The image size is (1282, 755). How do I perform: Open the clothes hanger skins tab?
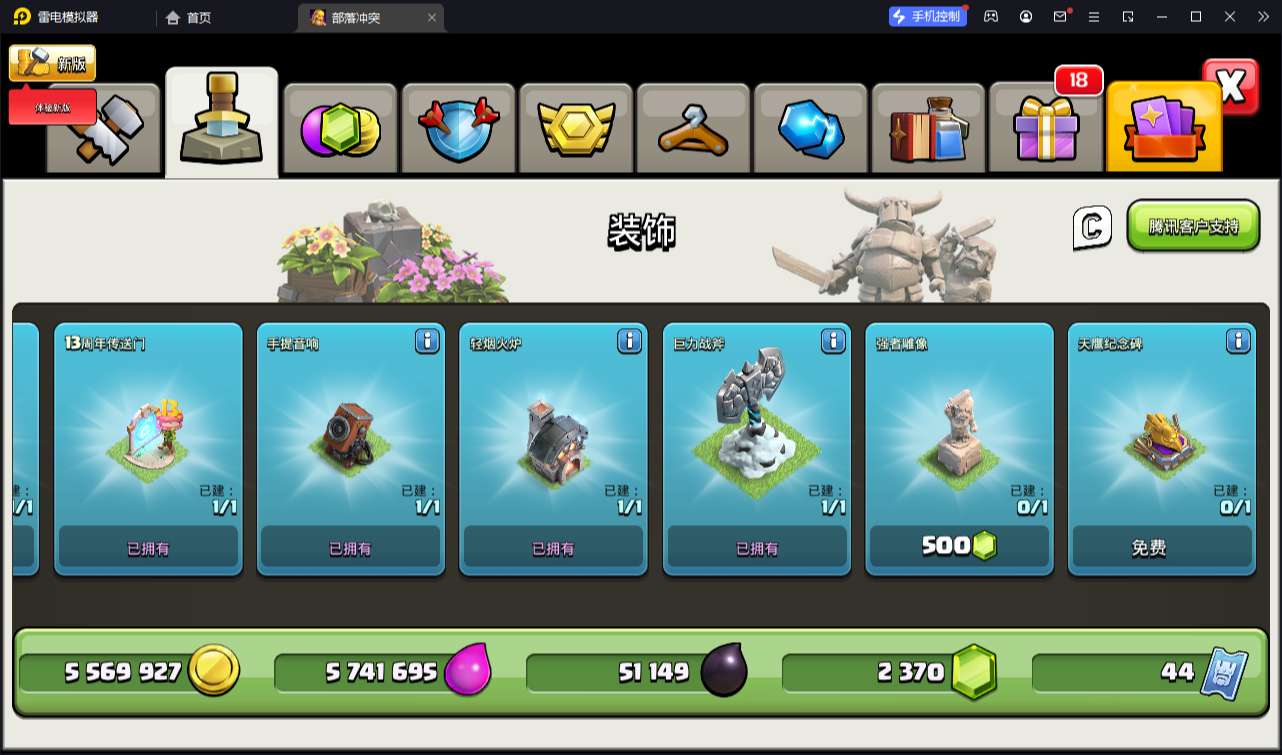pyautogui.click(x=693, y=130)
